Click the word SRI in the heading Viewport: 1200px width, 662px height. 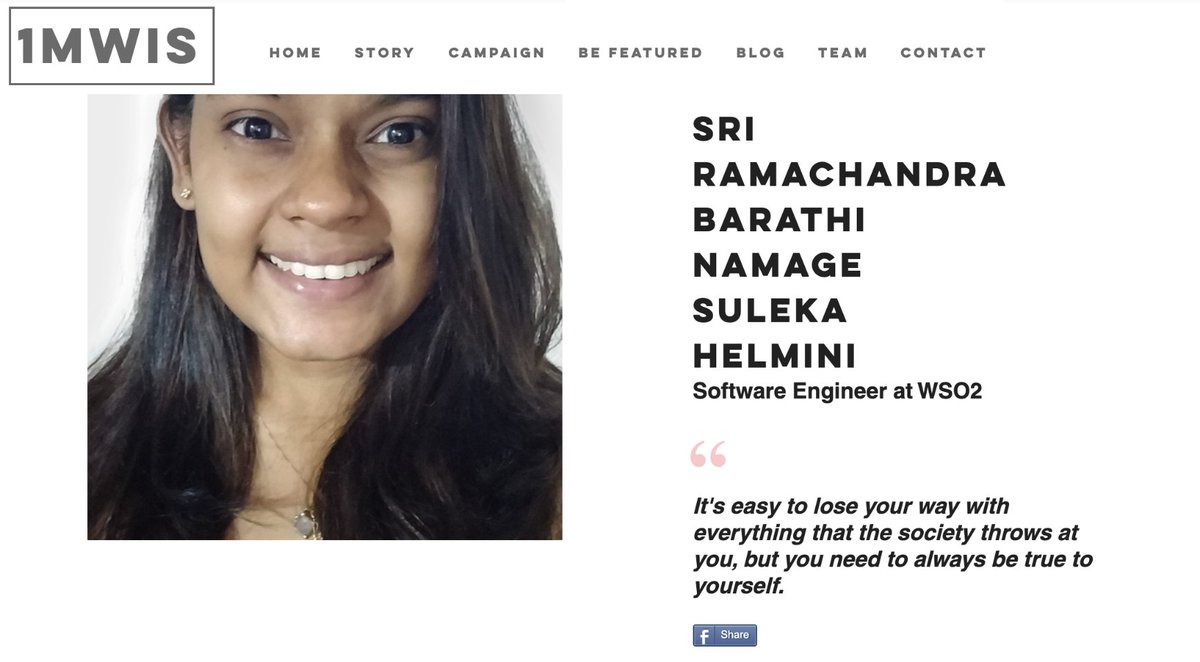(x=724, y=129)
